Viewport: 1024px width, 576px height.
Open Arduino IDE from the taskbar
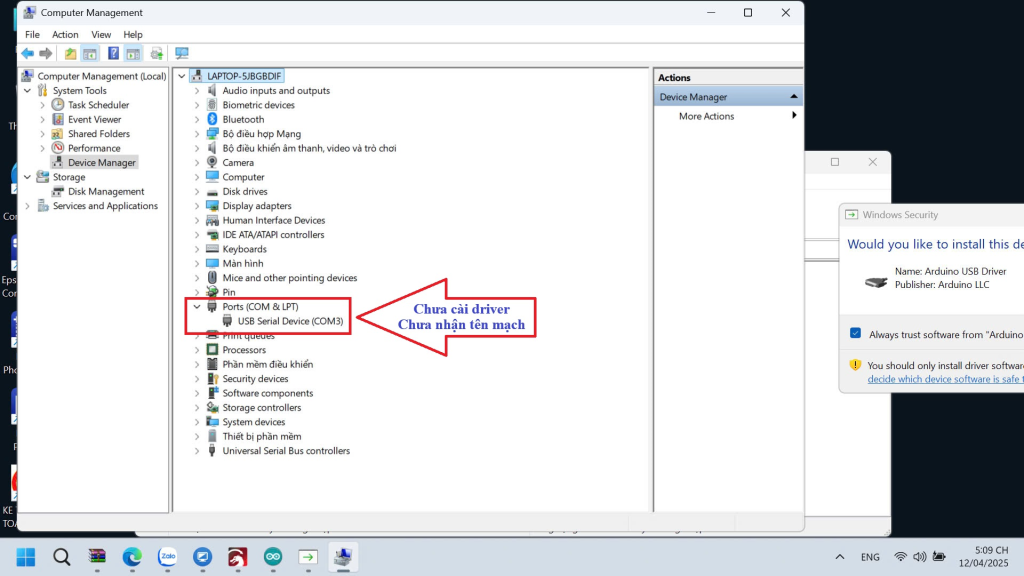[x=273, y=556]
